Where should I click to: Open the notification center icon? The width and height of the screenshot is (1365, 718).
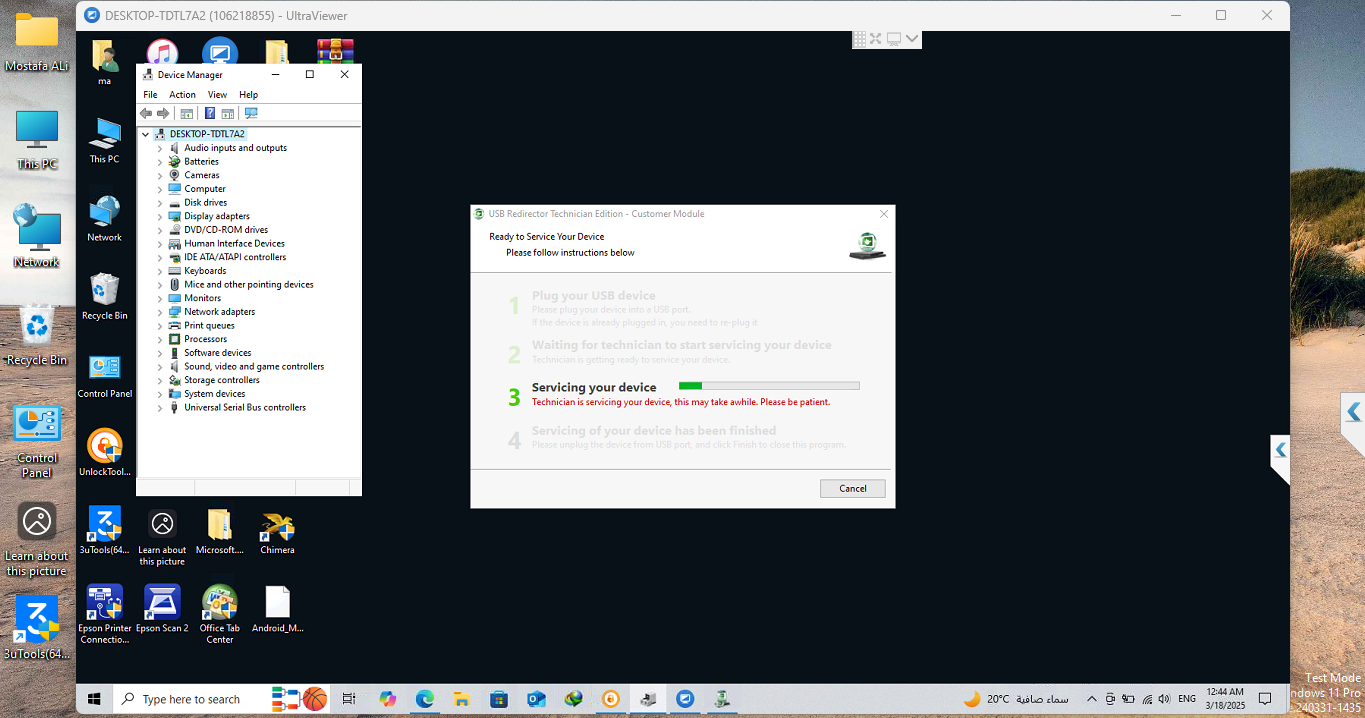(1264, 699)
